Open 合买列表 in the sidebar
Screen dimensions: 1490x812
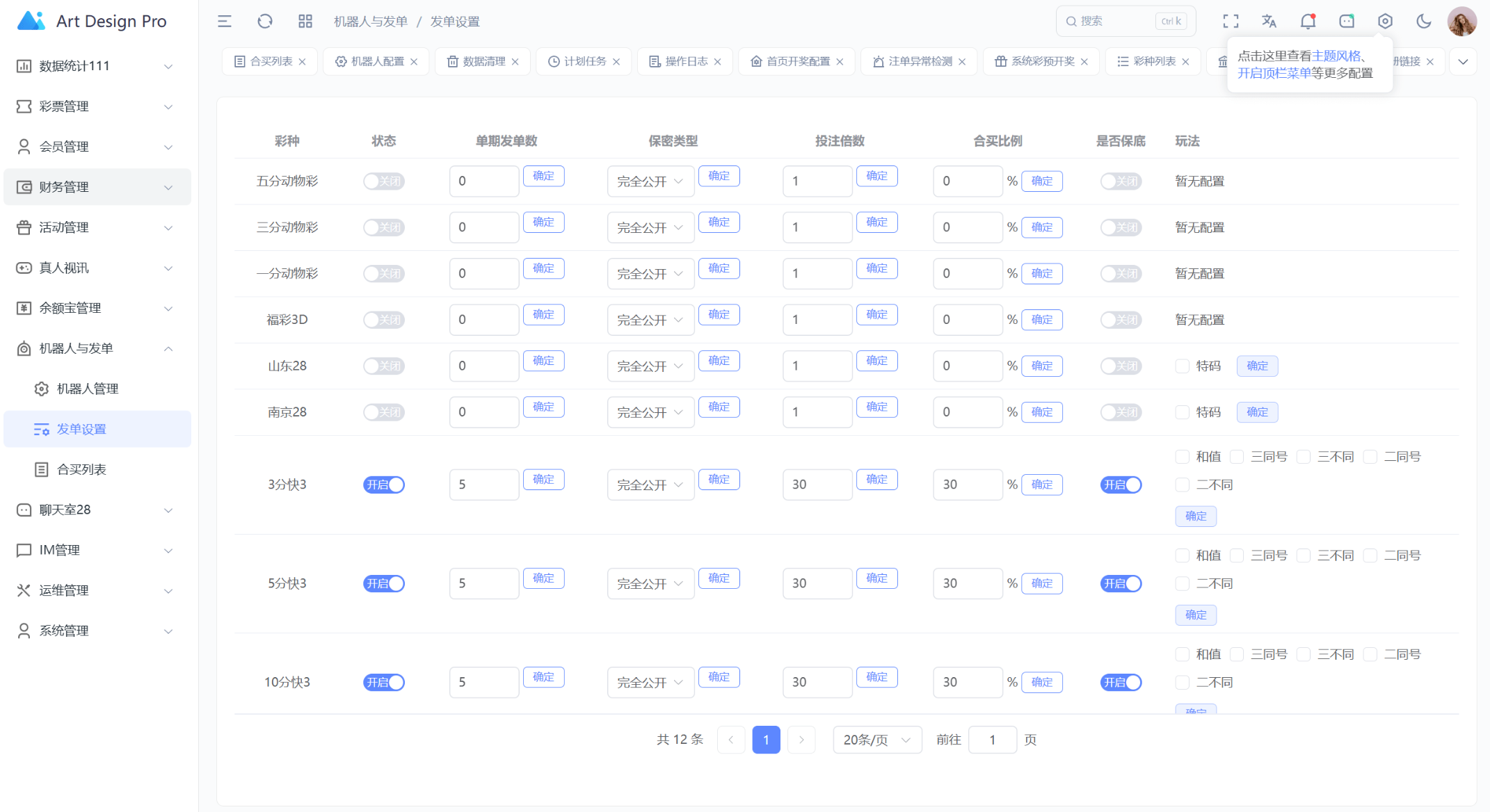point(81,469)
